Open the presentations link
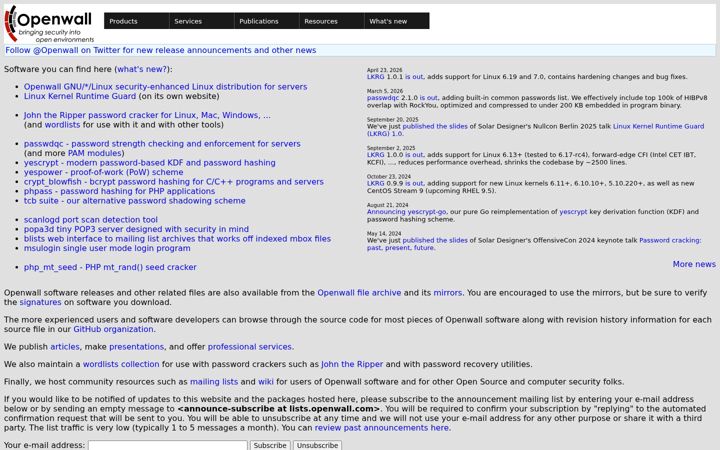The image size is (720, 450). pyautogui.click(x=136, y=347)
